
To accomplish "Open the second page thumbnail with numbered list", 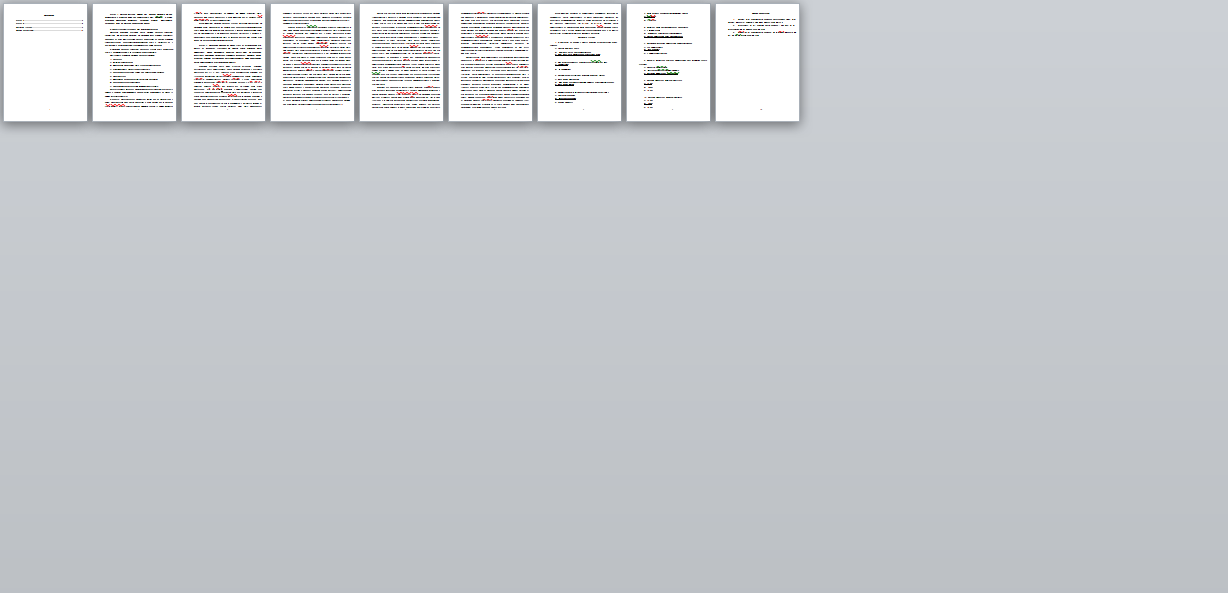I will coord(134,62).
